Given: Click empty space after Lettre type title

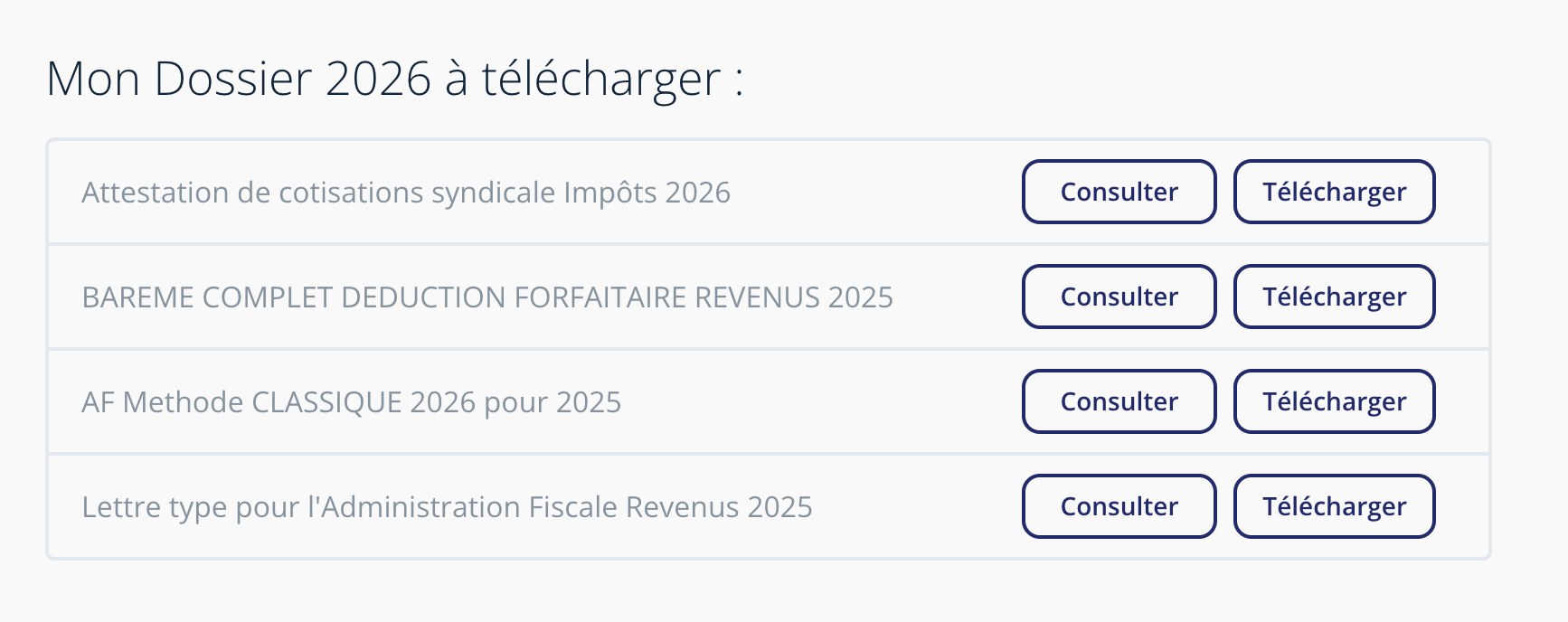Looking at the screenshot, I should (x=917, y=507).
